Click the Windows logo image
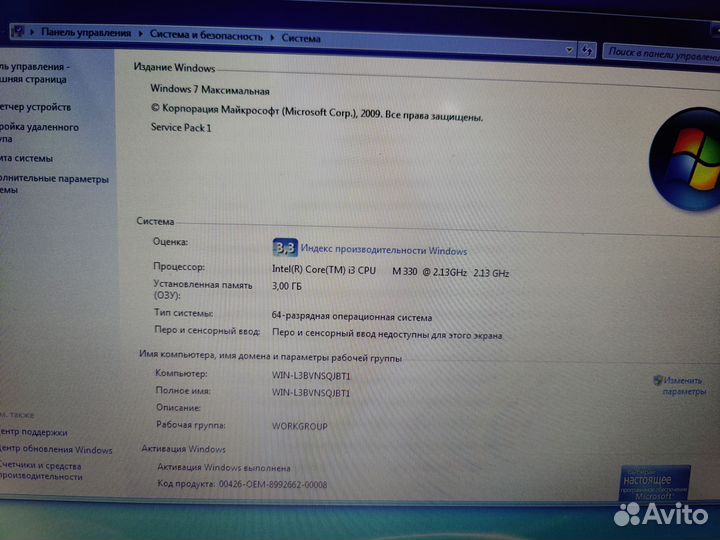The width and height of the screenshot is (720, 540). [685, 159]
